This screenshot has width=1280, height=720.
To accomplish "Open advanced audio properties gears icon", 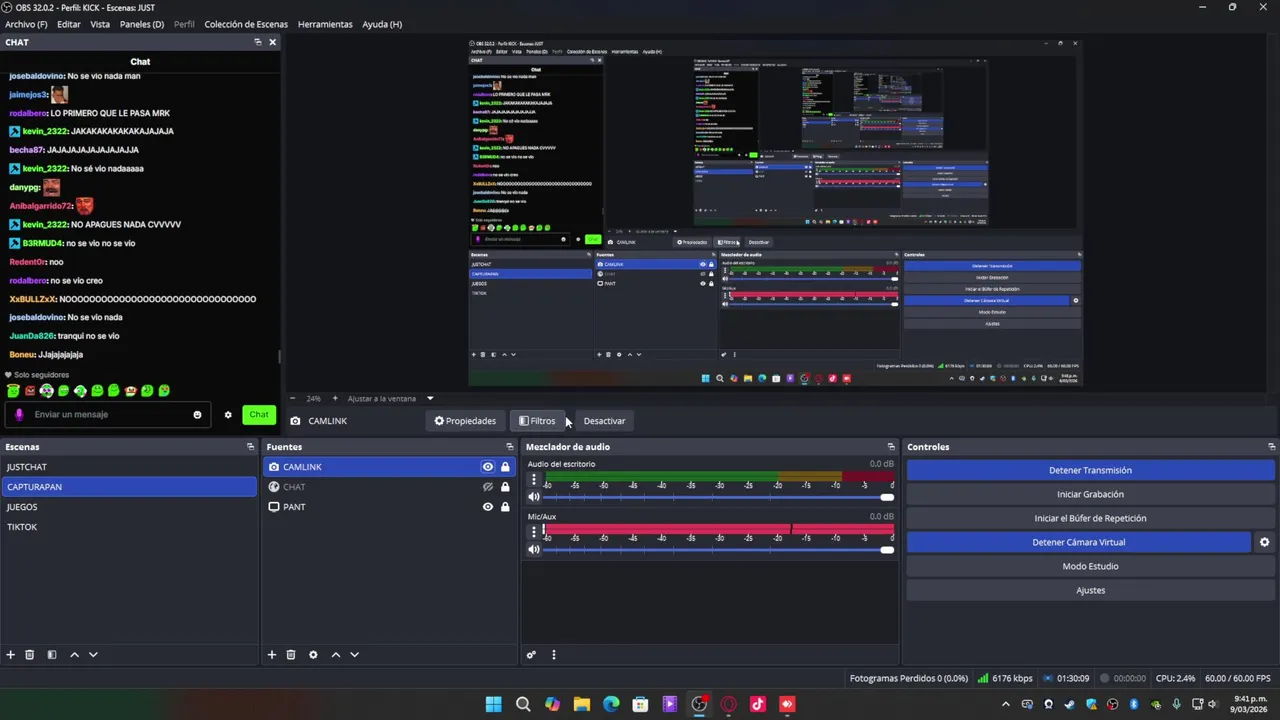I will [x=531, y=655].
